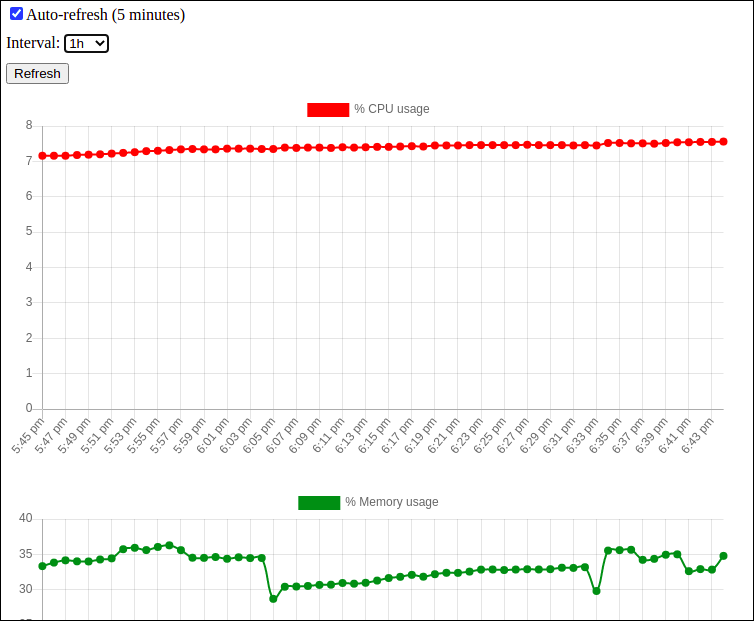Click the '6:35 pm' x-axis label

click(605, 436)
